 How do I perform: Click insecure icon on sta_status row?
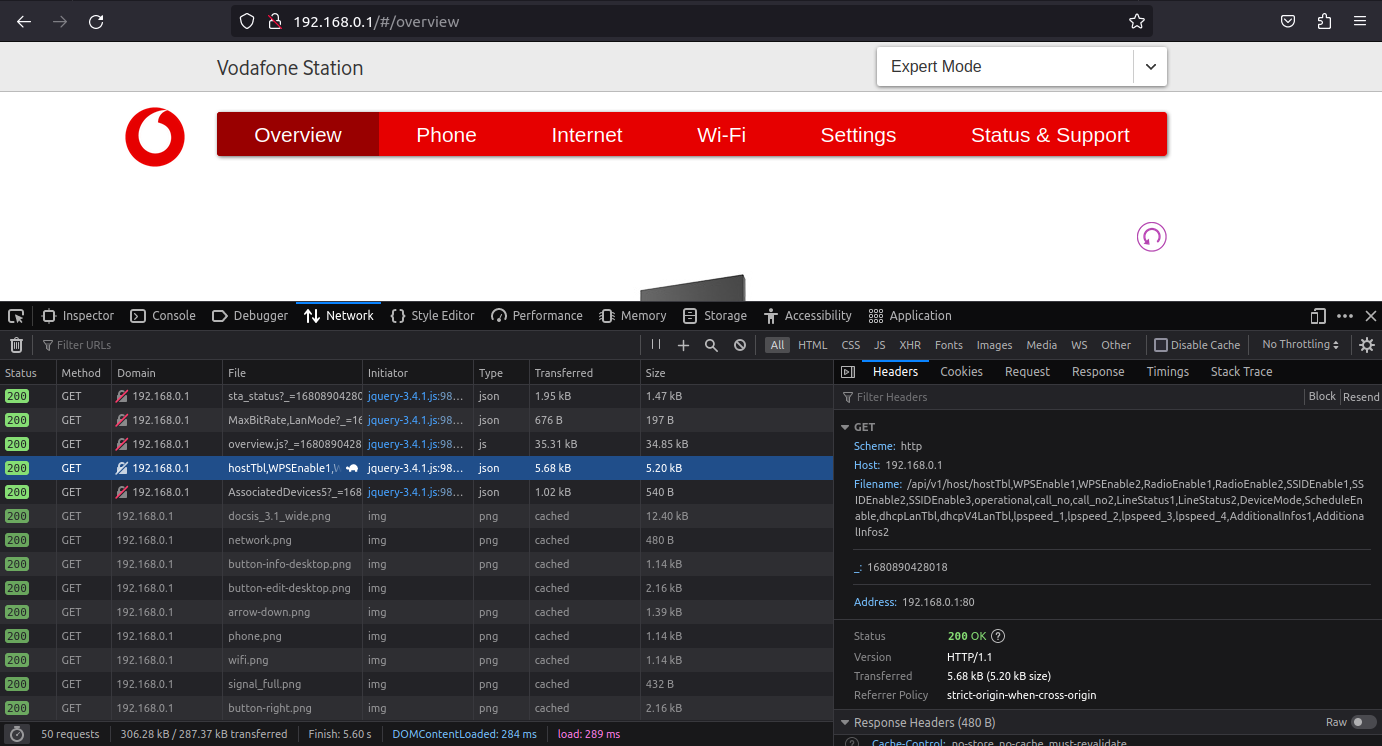[122, 396]
